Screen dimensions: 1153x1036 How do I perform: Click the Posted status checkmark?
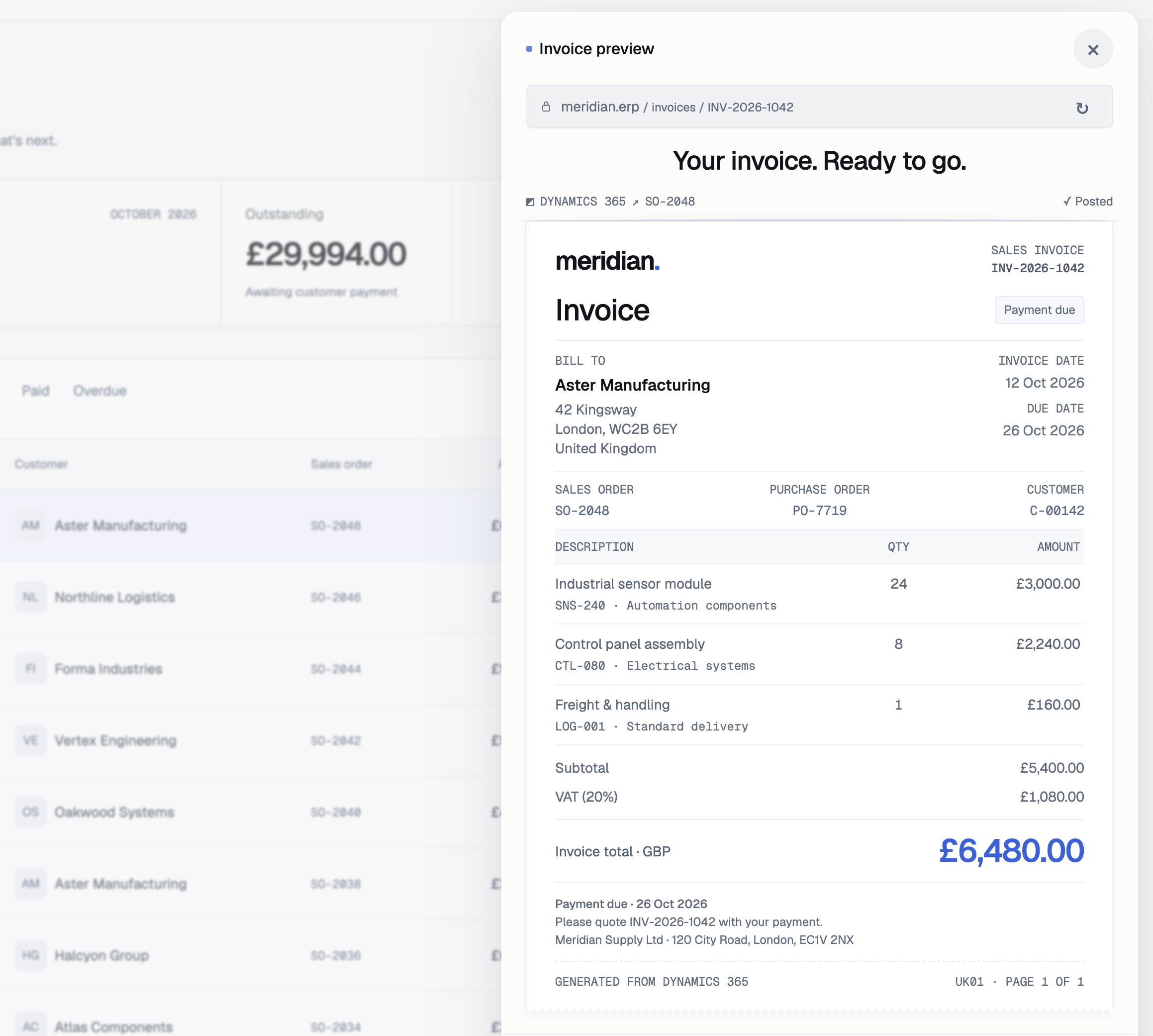click(1066, 202)
